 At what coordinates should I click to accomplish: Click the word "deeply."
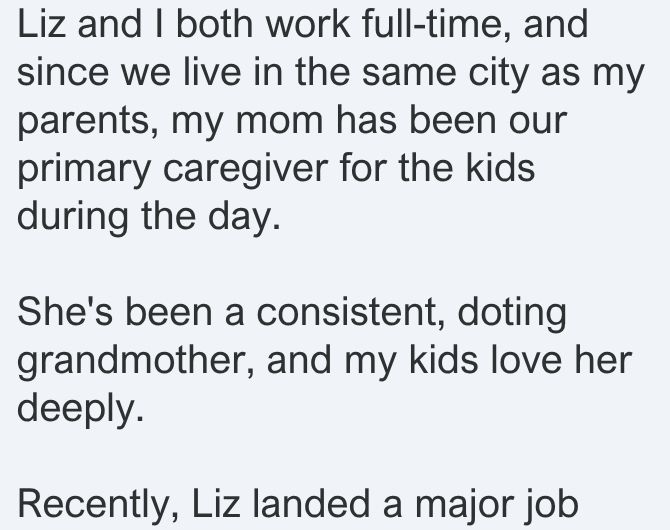pyautogui.click(x=80, y=409)
